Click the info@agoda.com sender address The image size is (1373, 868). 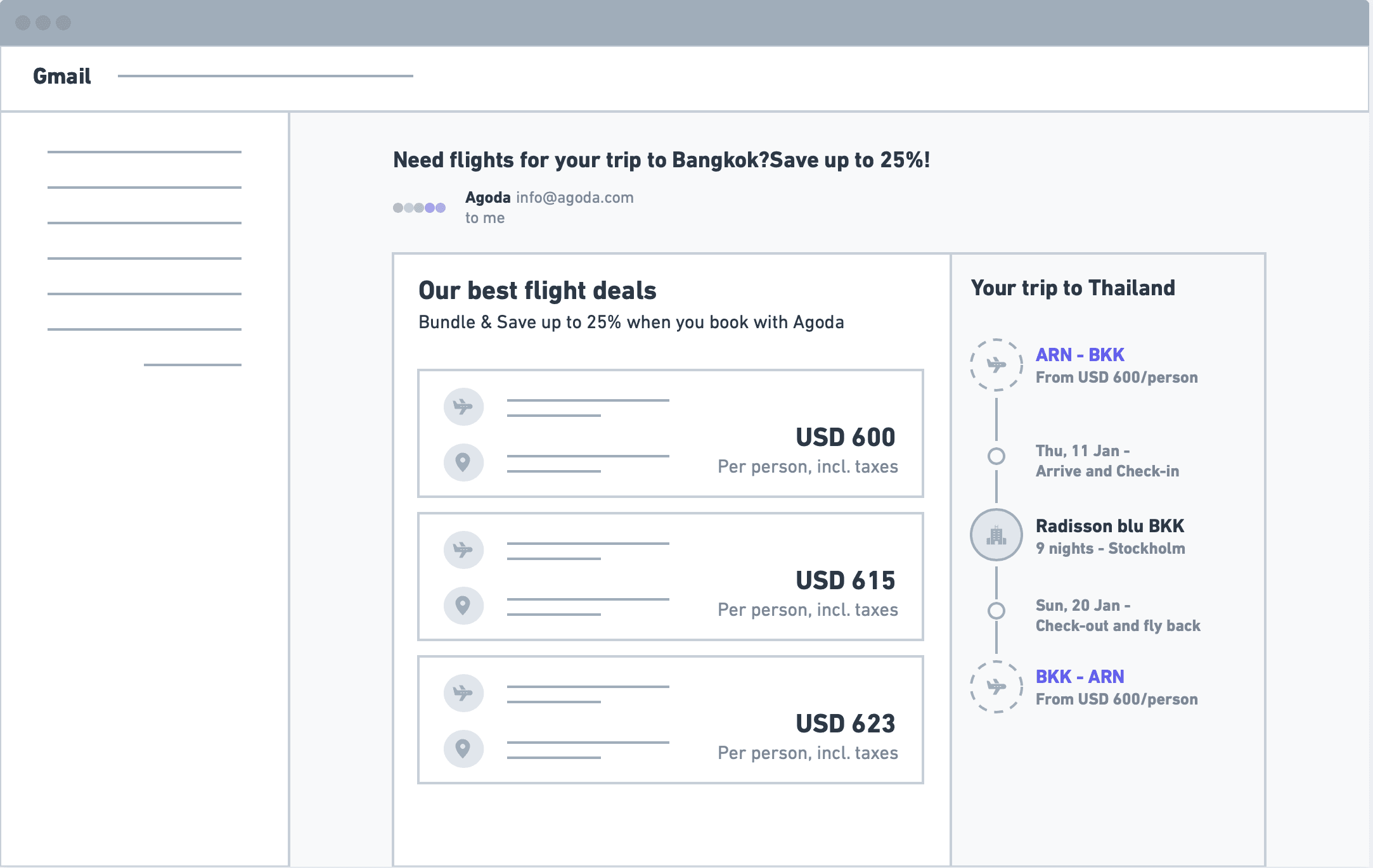[x=575, y=198]
